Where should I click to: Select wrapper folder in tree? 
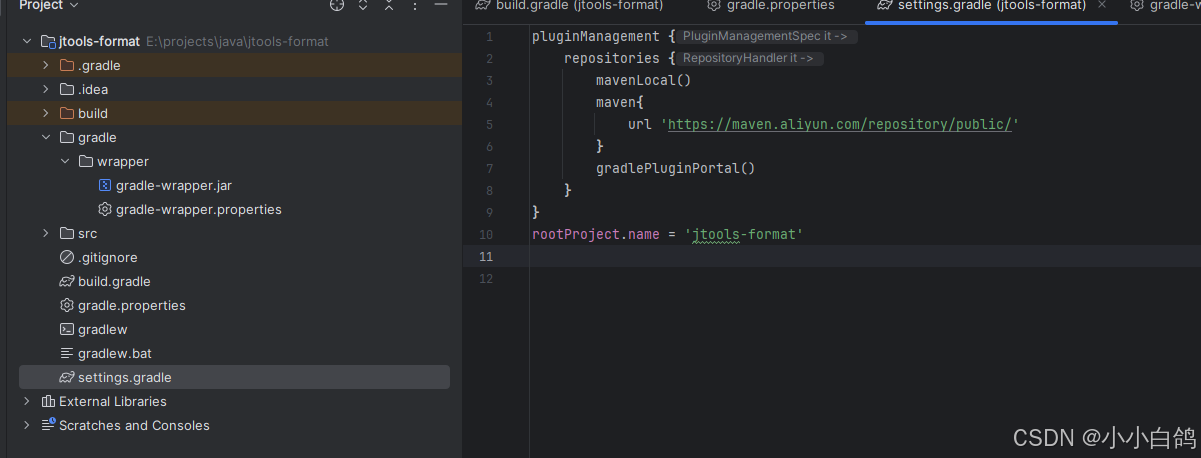(123, 162)
